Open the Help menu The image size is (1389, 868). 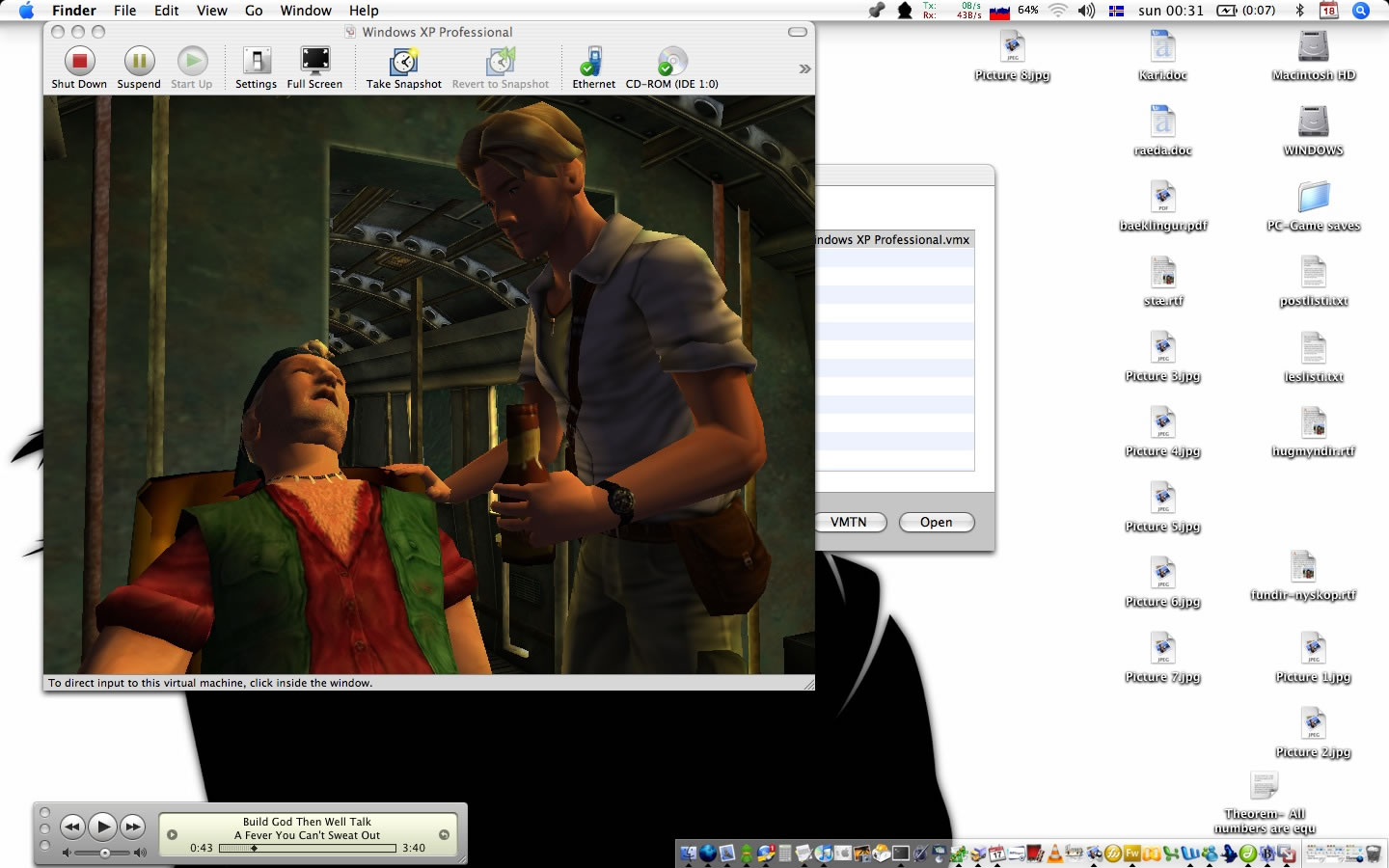coord(364,11)
